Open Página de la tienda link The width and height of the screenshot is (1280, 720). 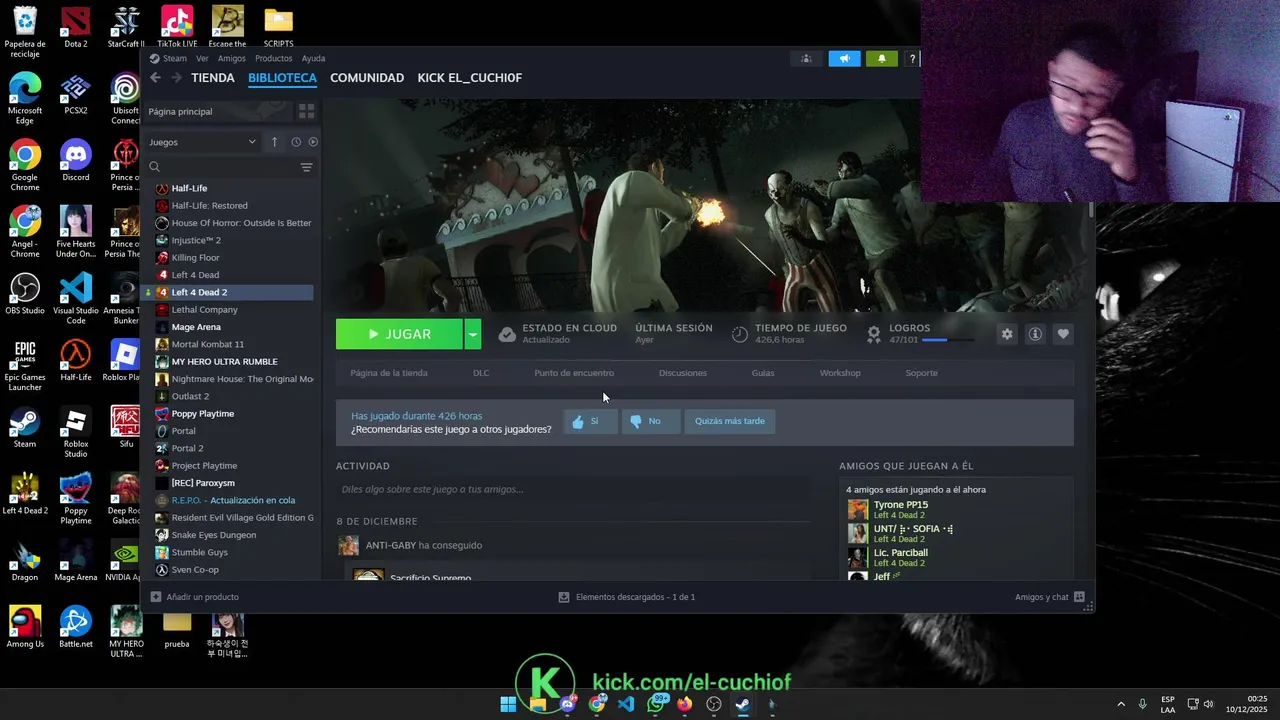pyautogui.click(x=389, y=373)
